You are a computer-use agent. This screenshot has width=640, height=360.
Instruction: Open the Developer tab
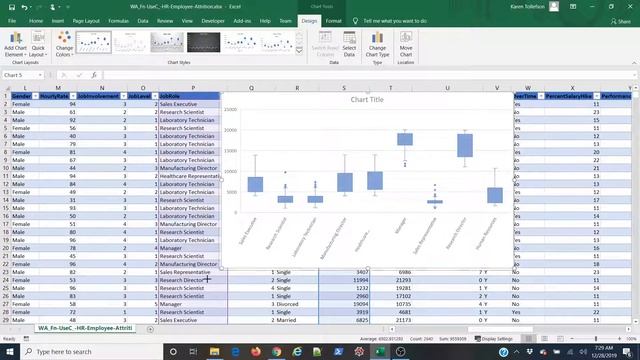click(x=213, y=21)
